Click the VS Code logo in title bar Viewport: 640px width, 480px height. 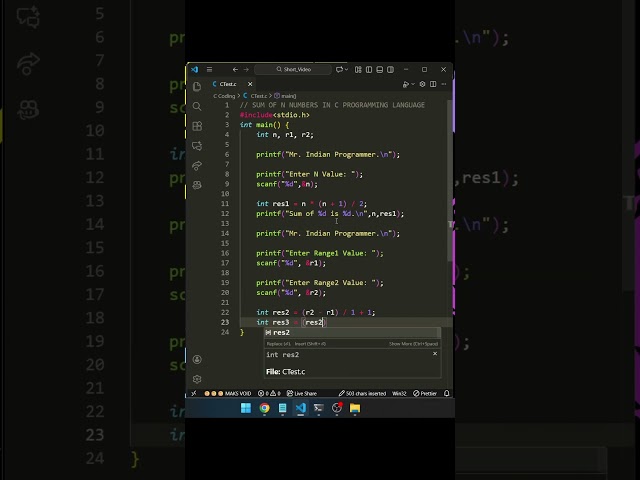click(x=195, y=69)
